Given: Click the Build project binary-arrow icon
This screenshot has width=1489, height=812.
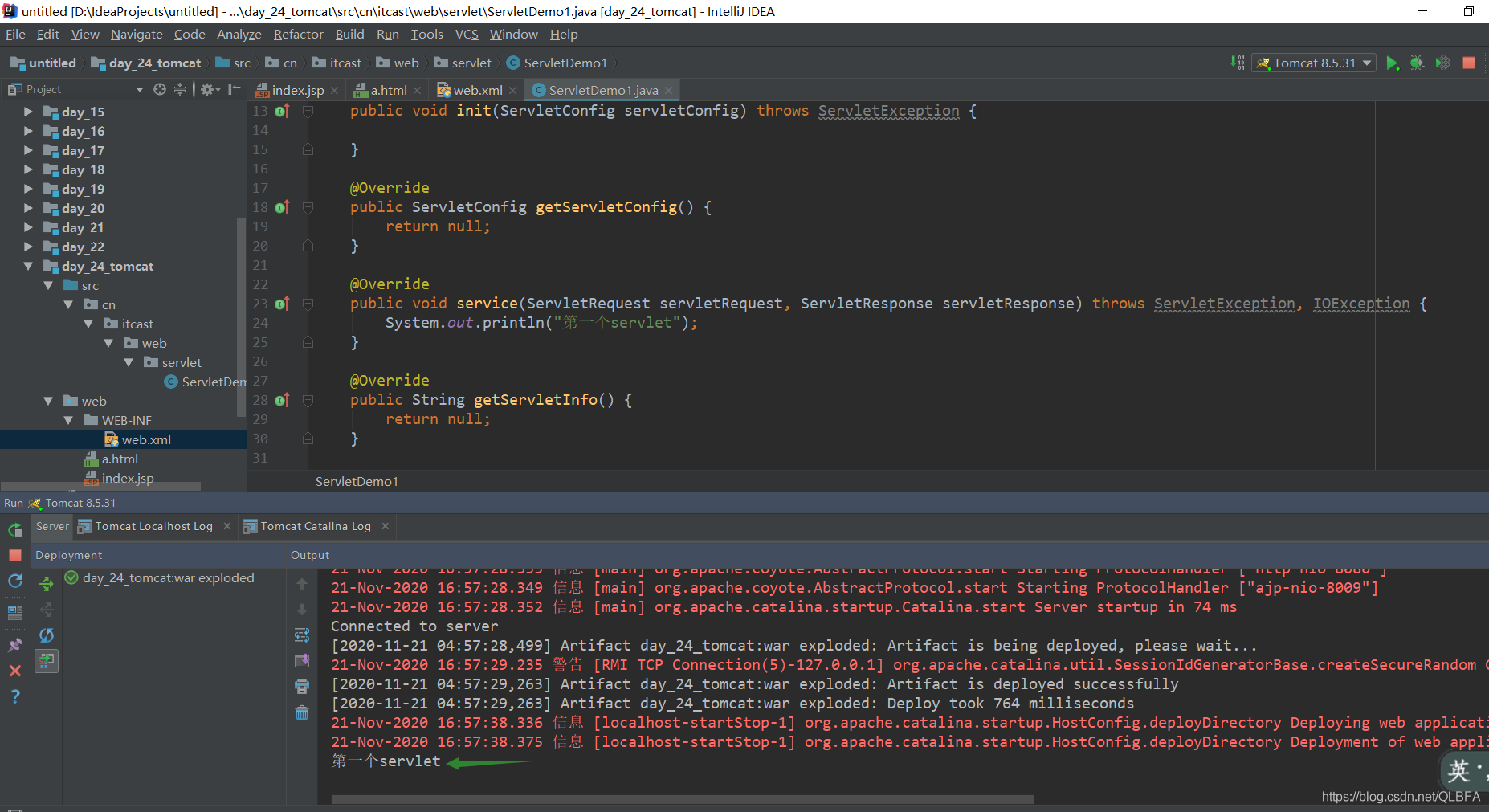Looking at the screenshot, I should [x=1238, y=63].
